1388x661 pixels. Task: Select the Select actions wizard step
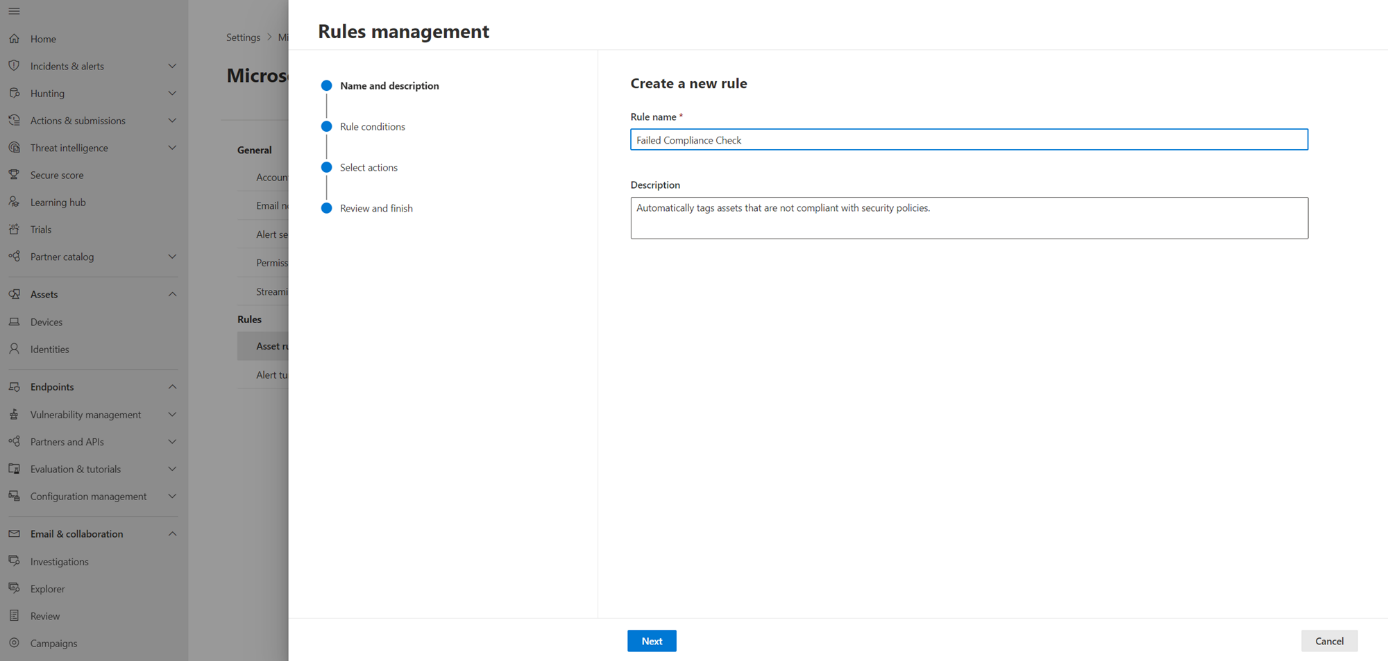tap(368, 168)
